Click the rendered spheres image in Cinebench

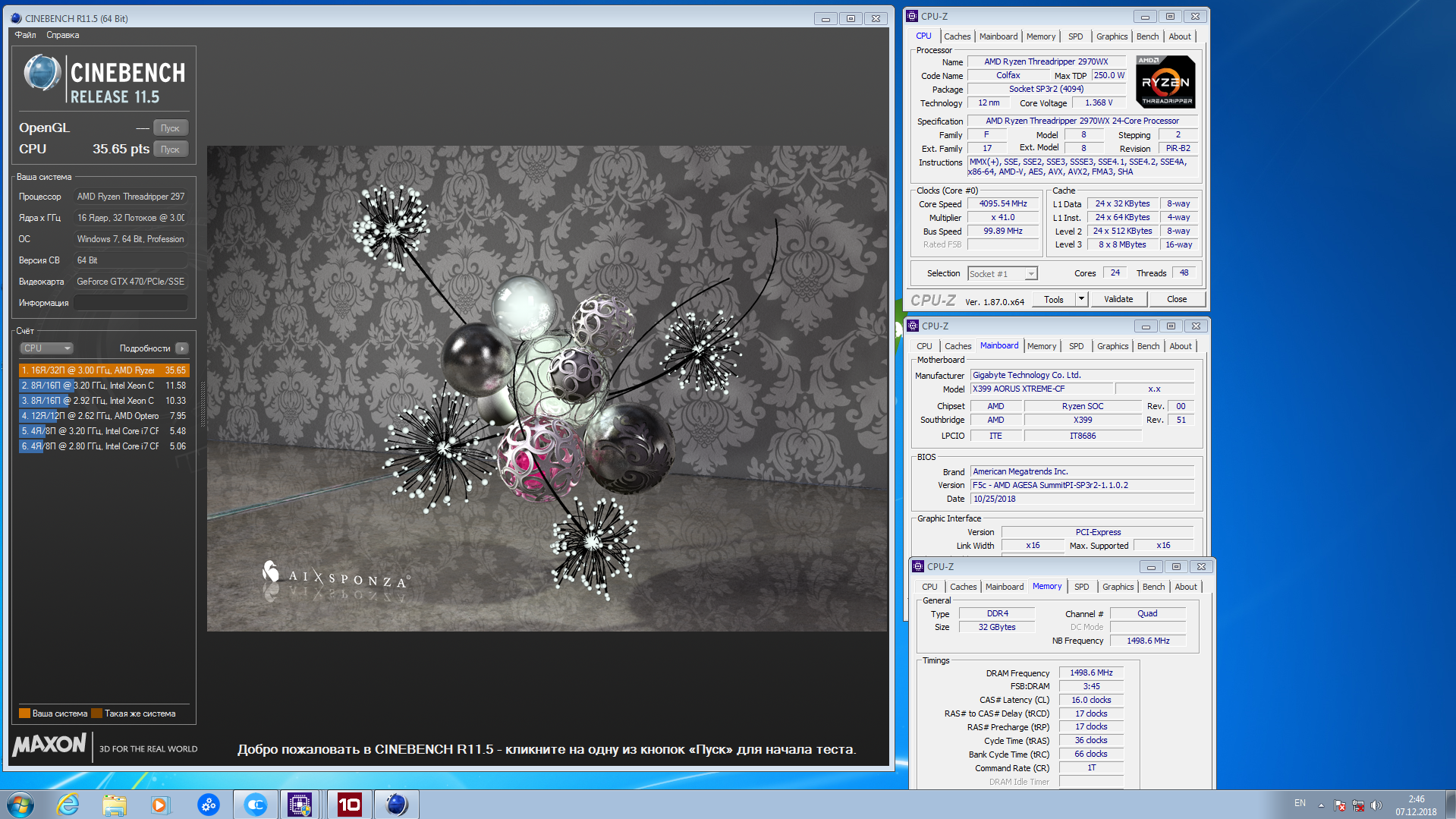547,388
